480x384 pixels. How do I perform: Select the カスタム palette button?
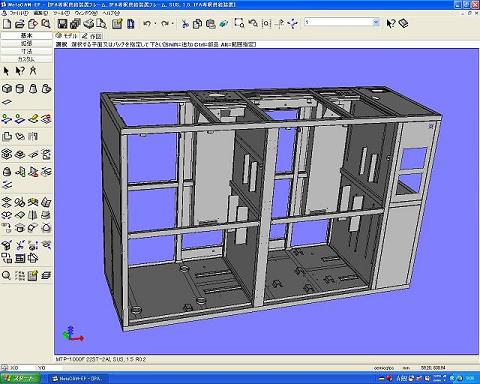point(26,59)
